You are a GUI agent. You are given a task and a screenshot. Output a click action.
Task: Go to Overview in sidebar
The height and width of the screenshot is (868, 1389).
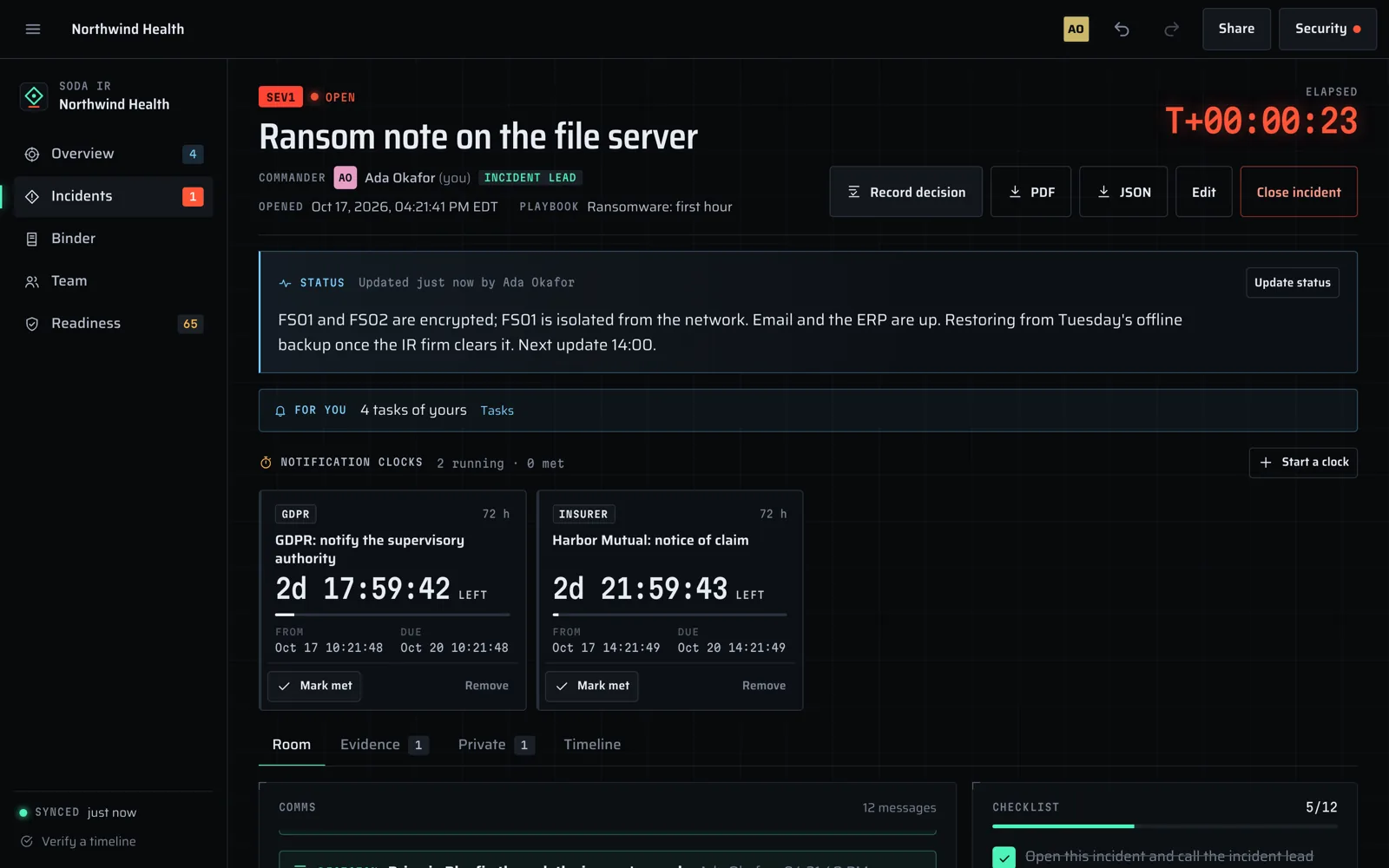(113, 155)
